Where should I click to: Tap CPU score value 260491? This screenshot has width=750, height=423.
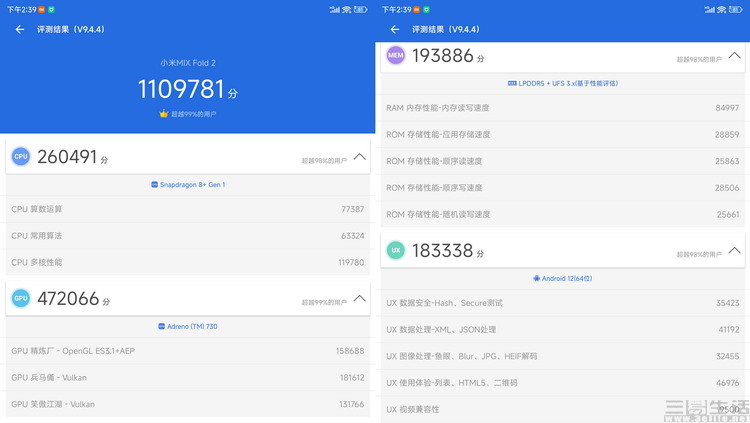pos(67,157)
